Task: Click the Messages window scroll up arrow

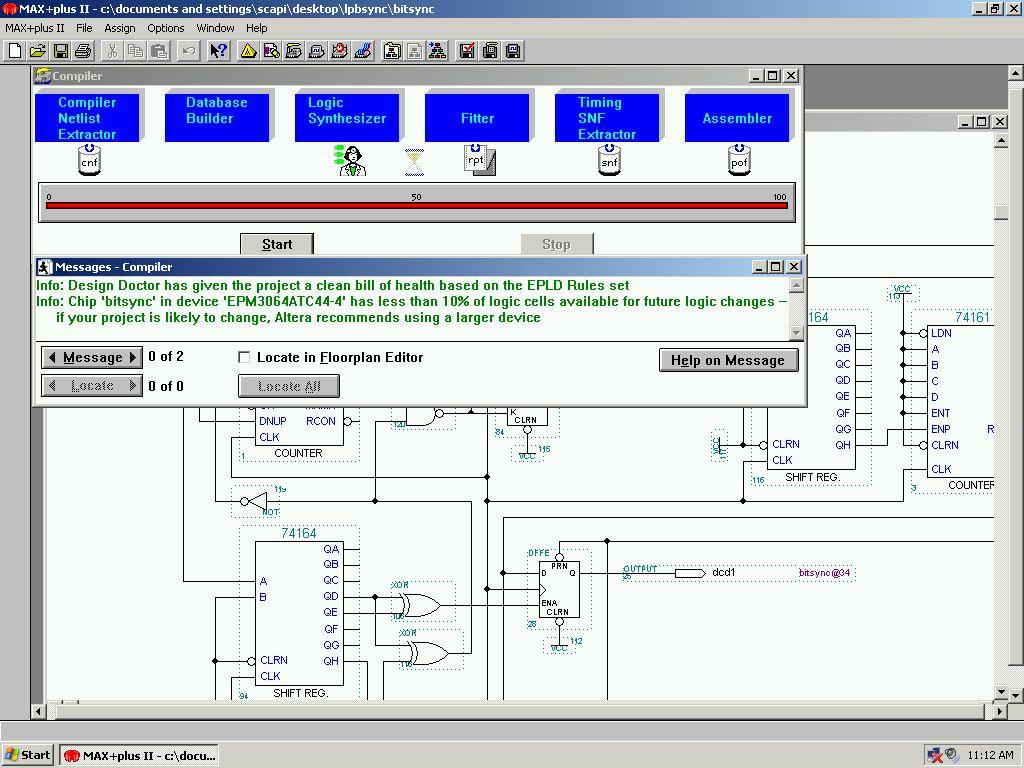Action: pos(796,285)
